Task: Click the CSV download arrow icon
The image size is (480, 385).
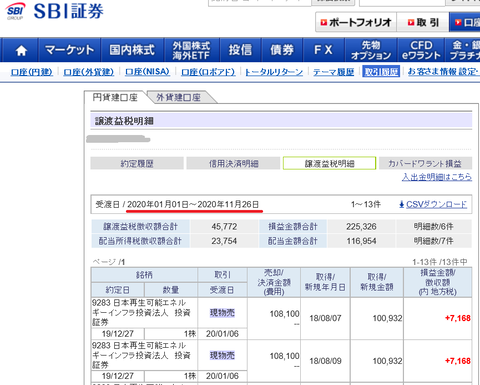Action: (402, 204)
